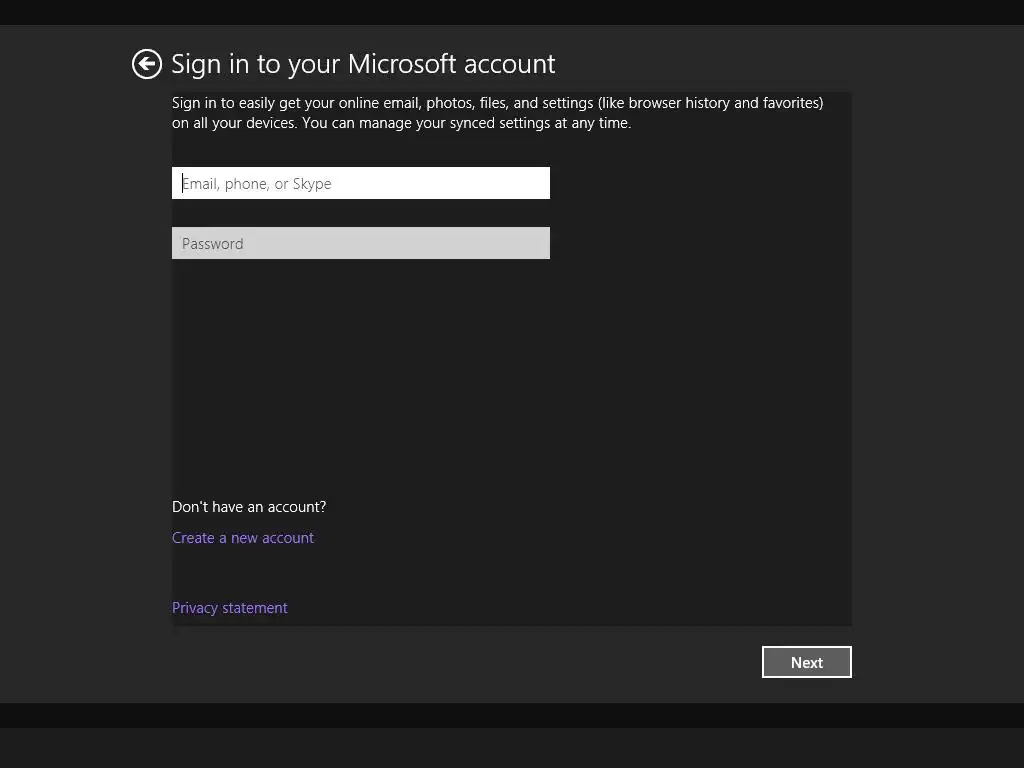Select the 'Sign in to your Microsoft account' heading
This screenshot has height=768, width=1024.
pos(363,64)
